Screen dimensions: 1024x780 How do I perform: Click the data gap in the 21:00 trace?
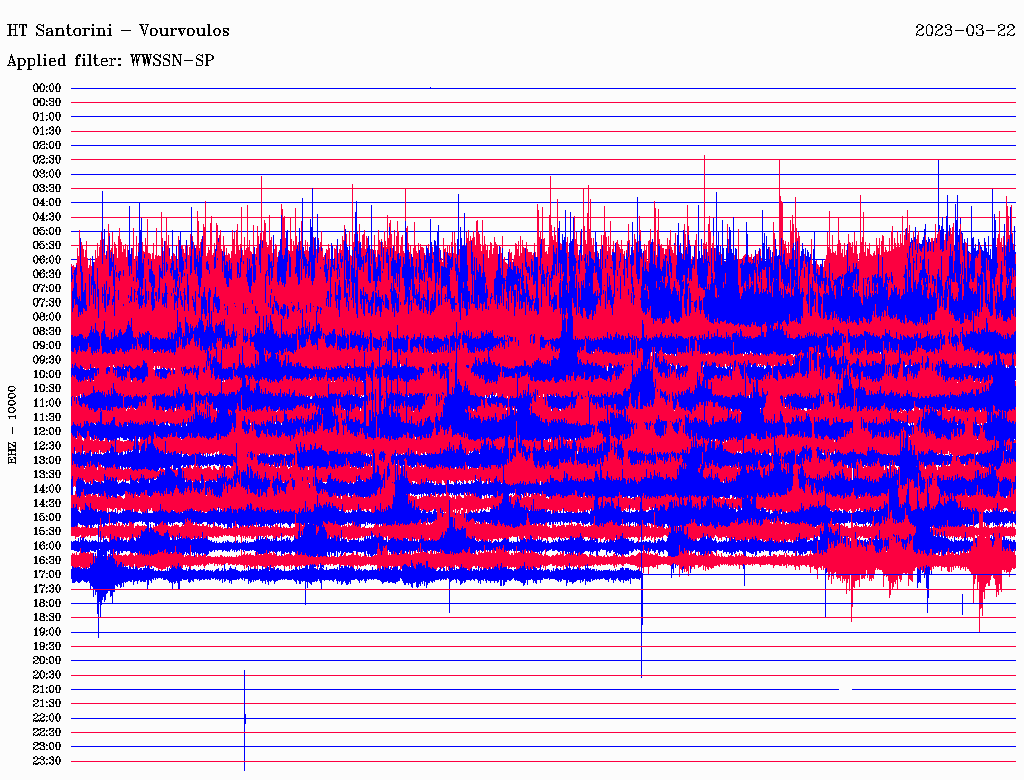point(845,689)
